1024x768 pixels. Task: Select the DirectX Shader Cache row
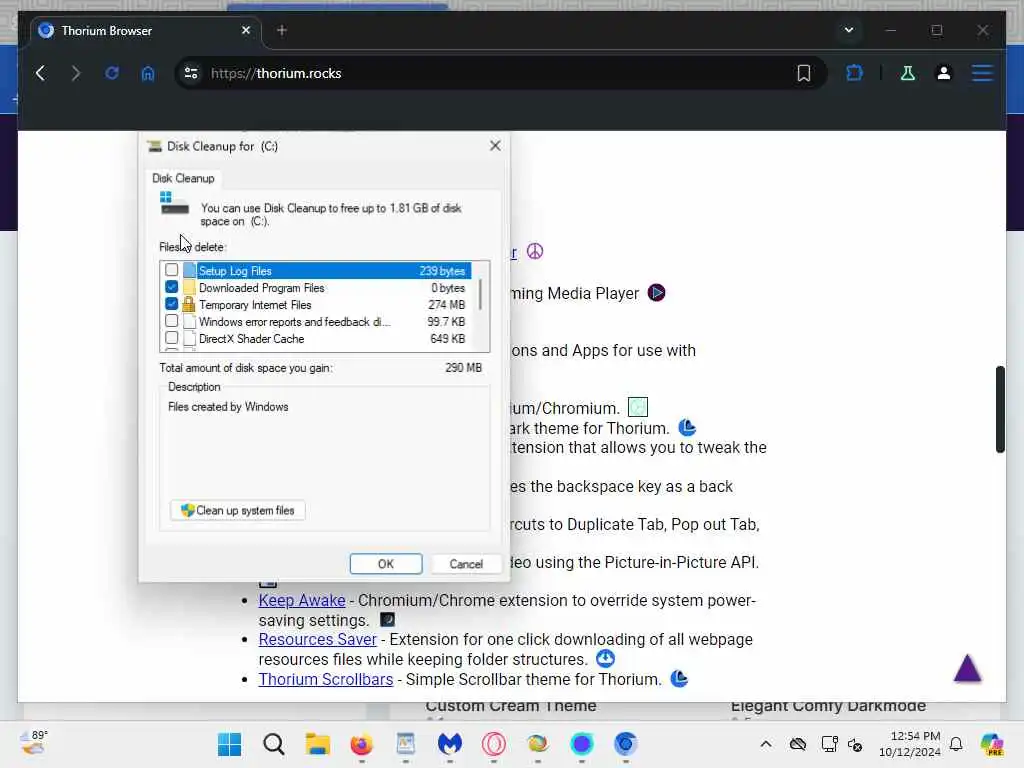pos(316,339)
